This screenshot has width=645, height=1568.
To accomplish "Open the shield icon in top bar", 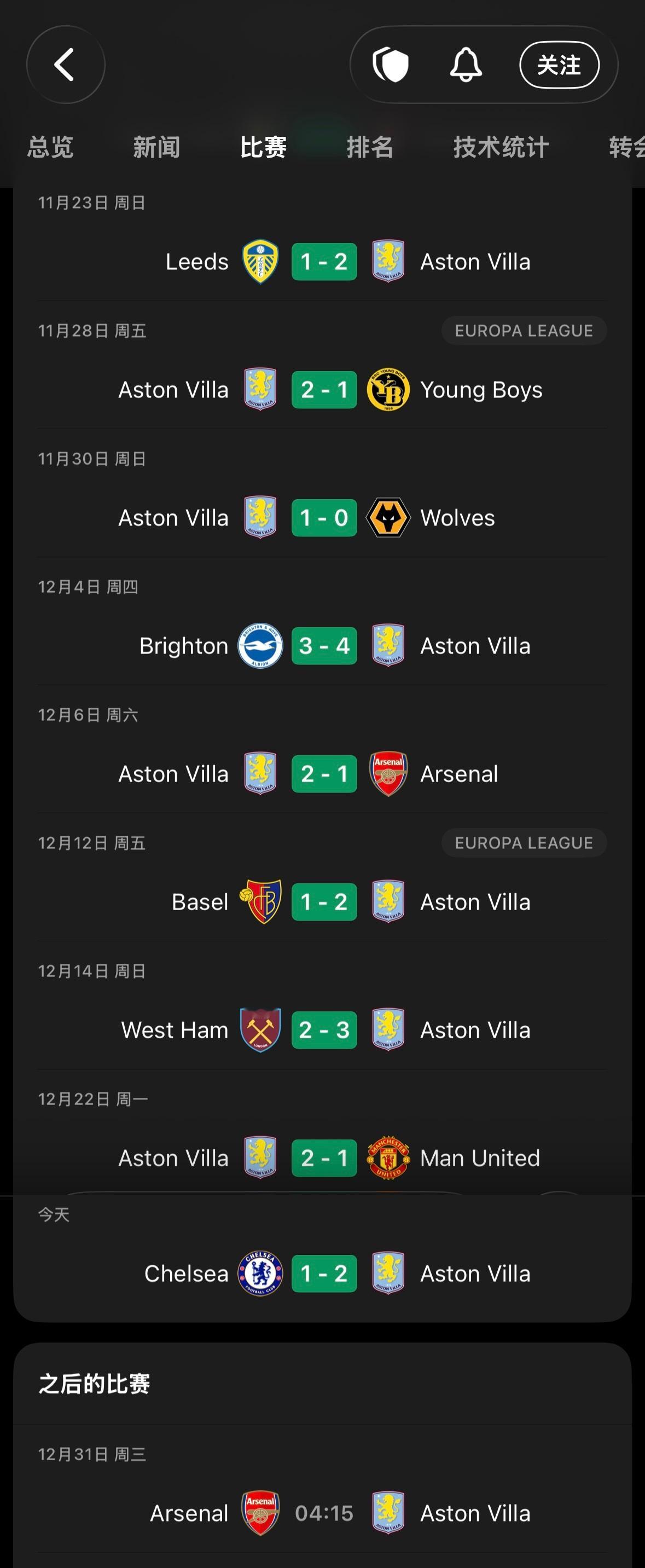I will pos(391,65).
